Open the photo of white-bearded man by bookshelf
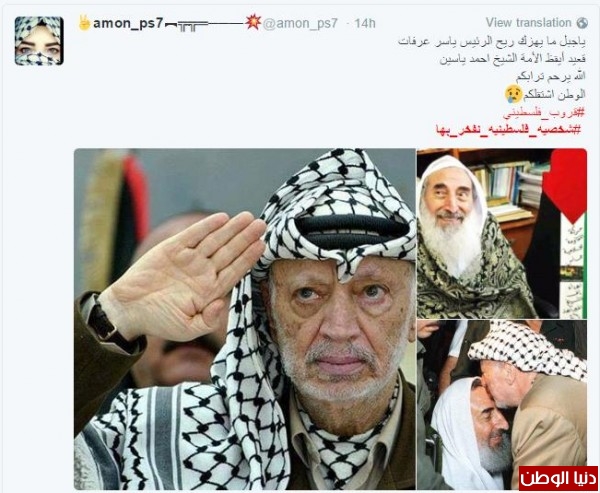This screenshot has width=600, height=493. point(502,233)
